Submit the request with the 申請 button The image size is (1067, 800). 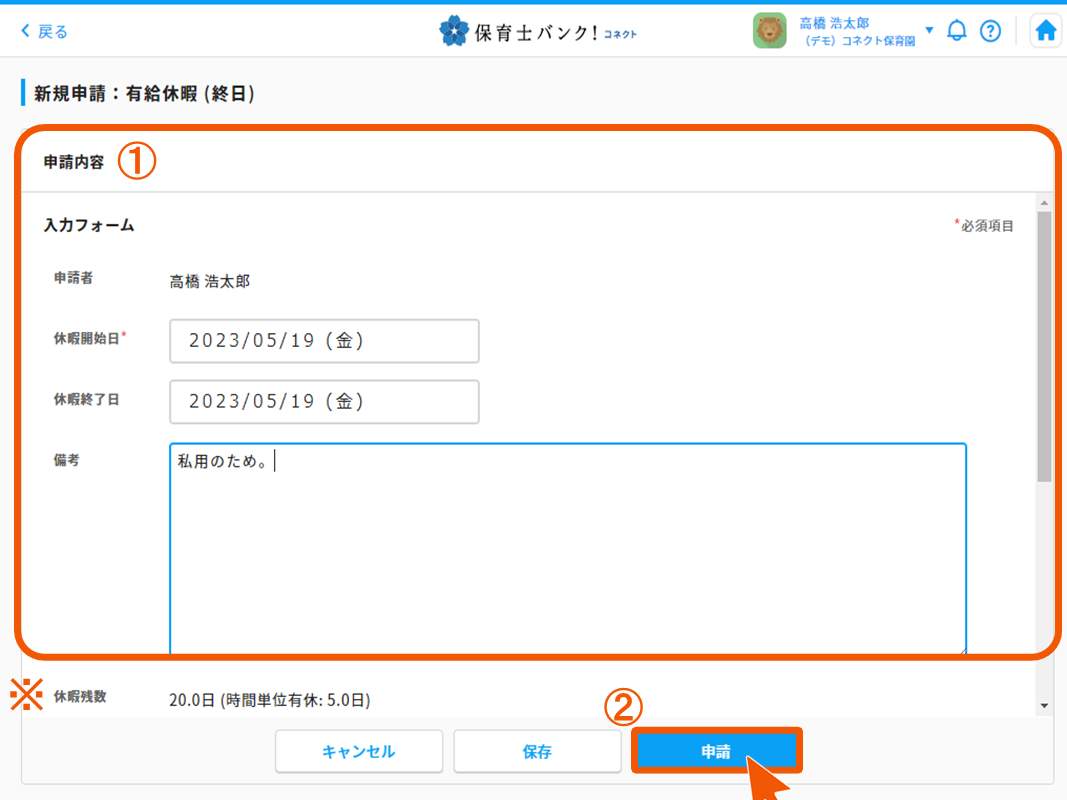point(716,752)
